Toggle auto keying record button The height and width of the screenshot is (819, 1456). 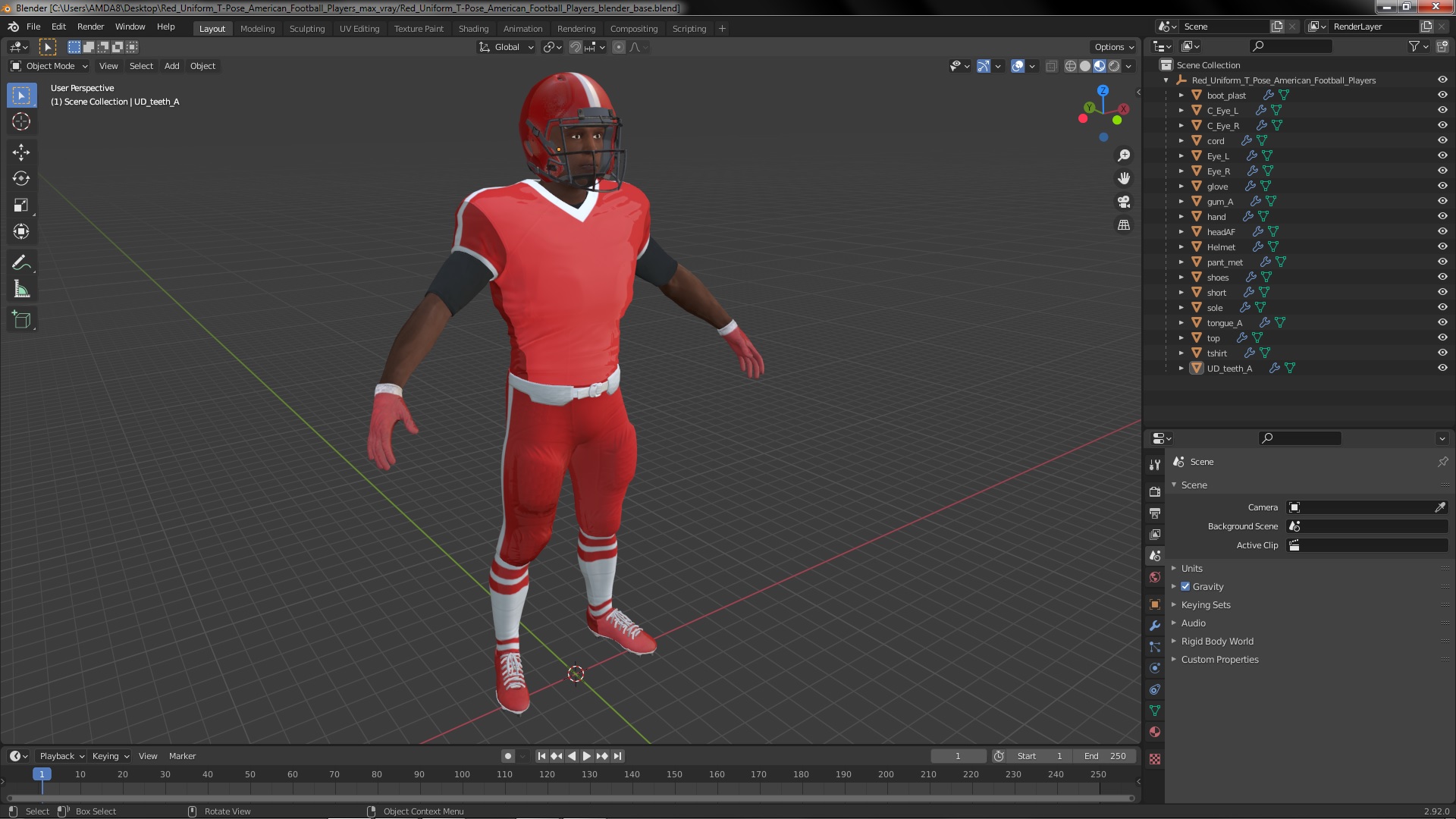tap(507, 756)
